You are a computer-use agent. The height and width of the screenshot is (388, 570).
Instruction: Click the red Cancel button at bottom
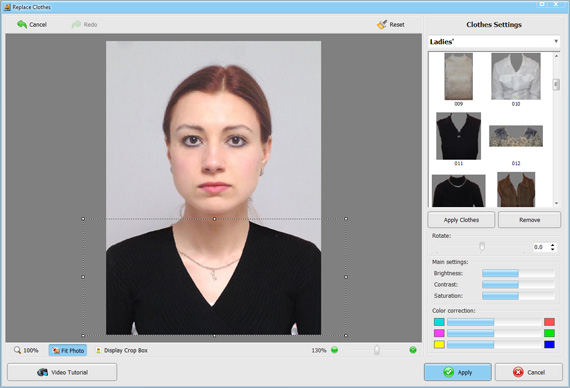528,372
